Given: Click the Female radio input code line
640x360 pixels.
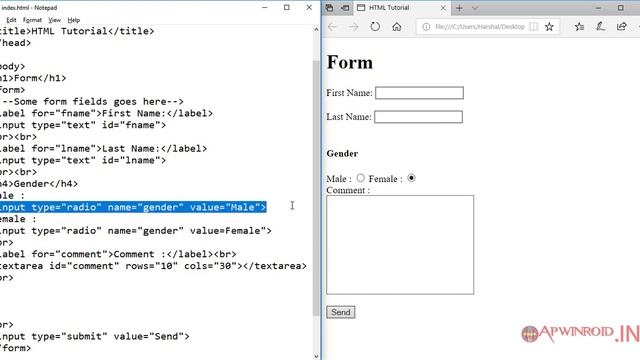Looking at the screenshot, I should pos(136,231).
